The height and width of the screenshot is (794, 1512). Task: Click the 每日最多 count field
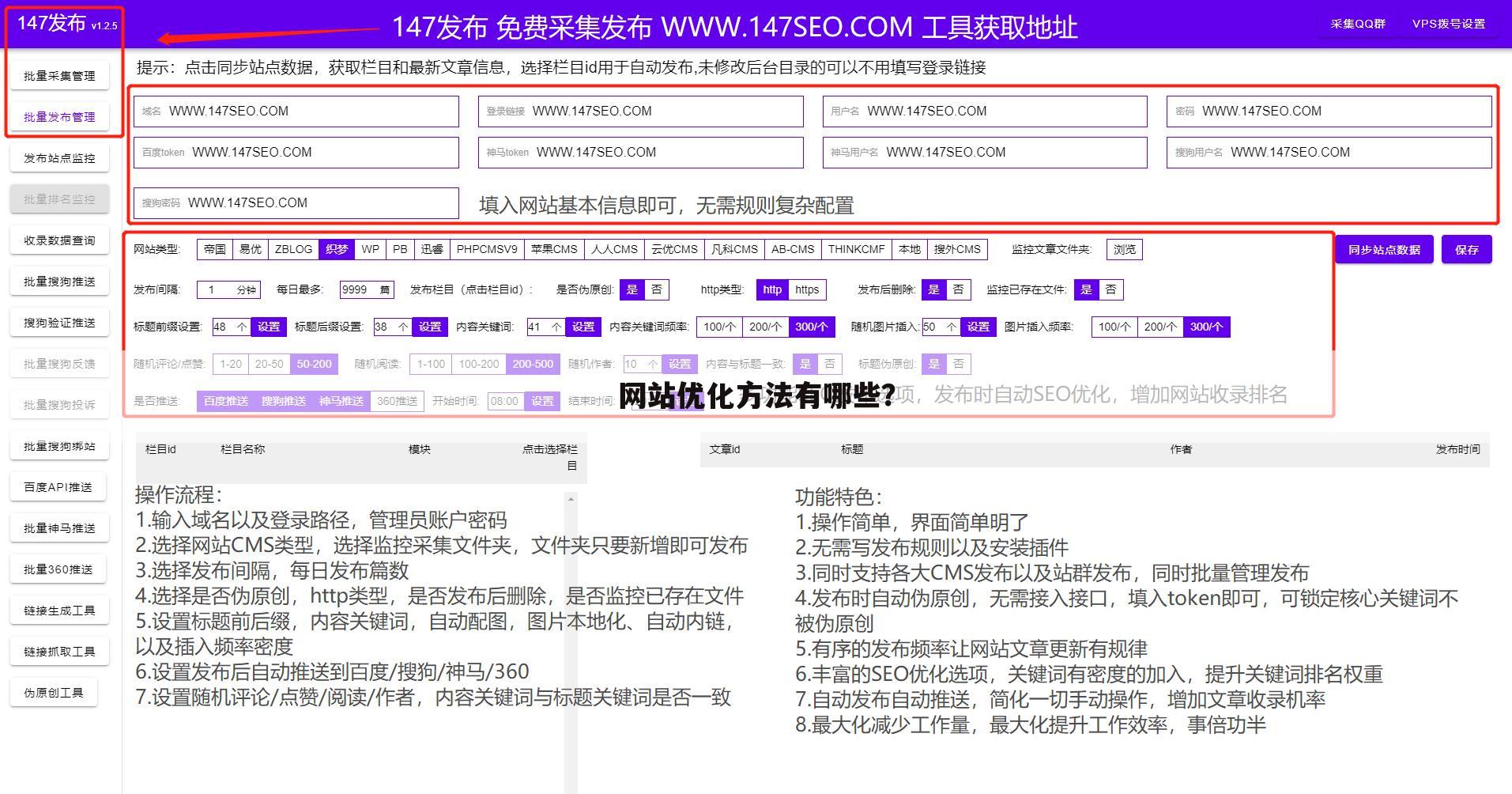tap(367, 290)
